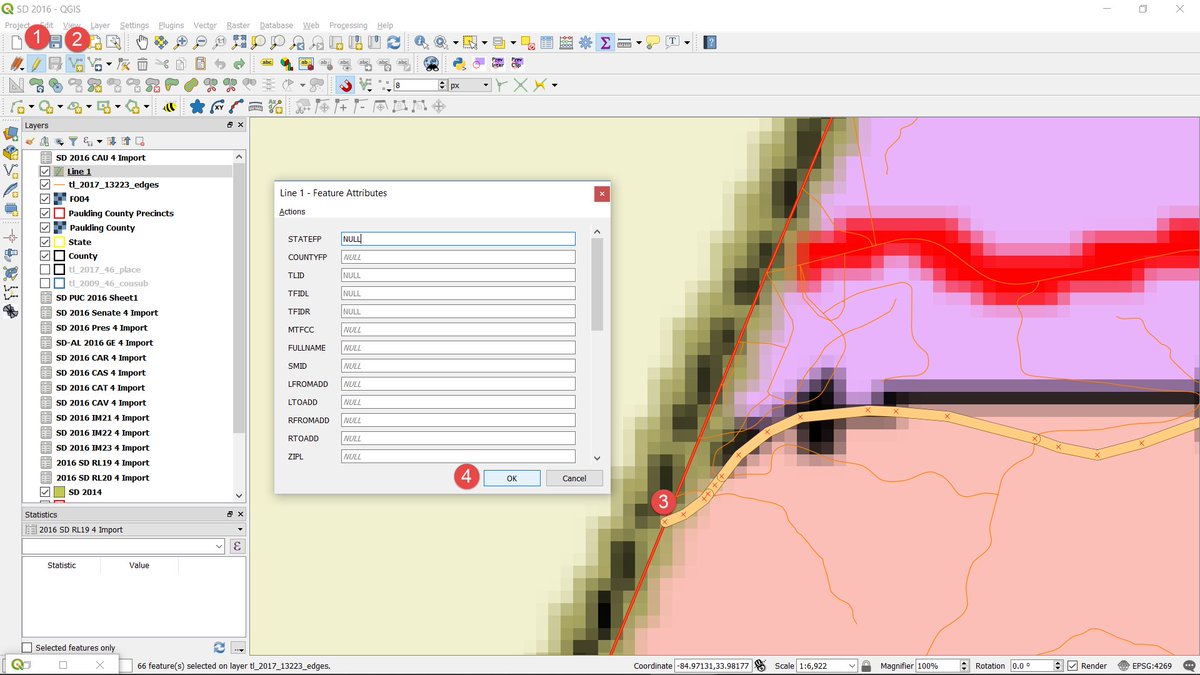
Task: Open the Layer menu
Action: tap(100, 25)
